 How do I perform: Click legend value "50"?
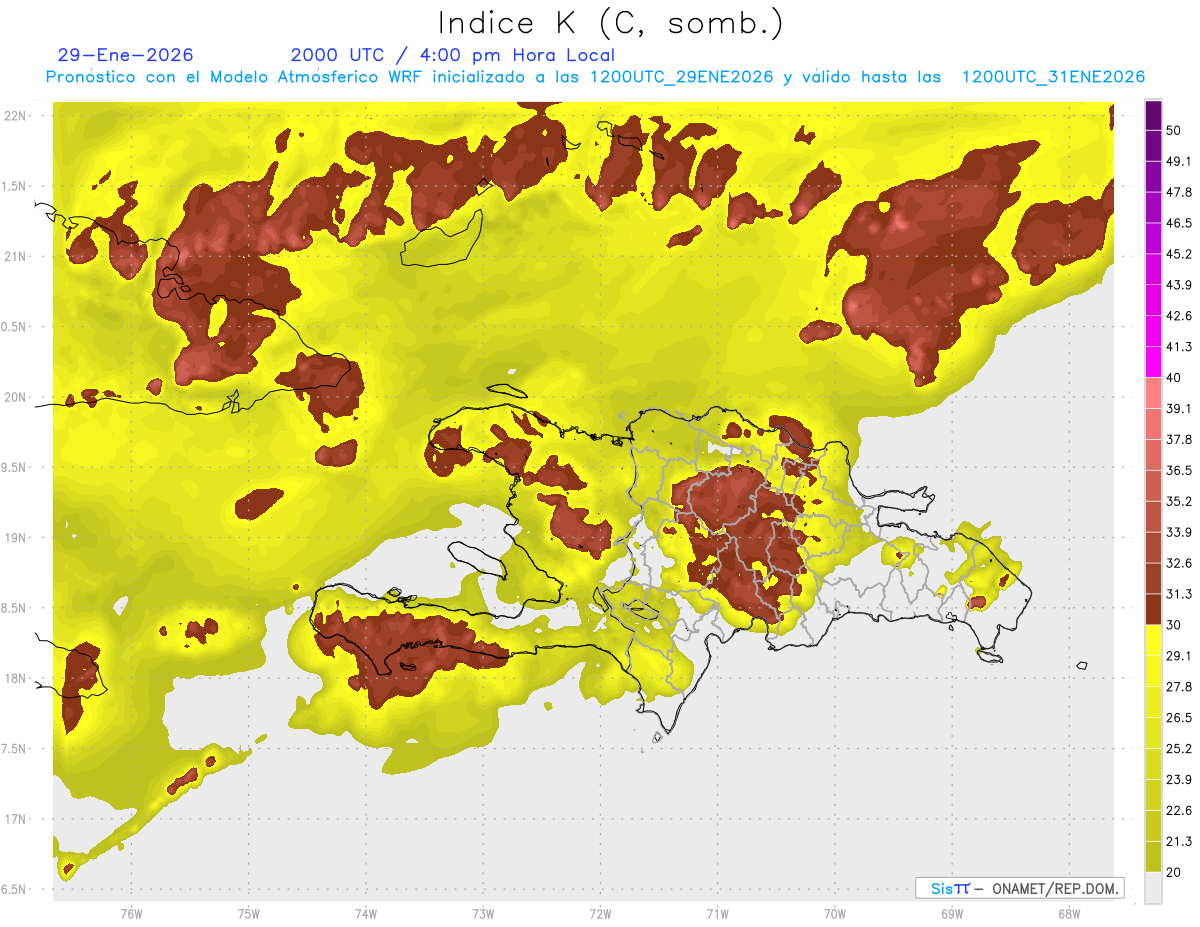coord(1174,130)
